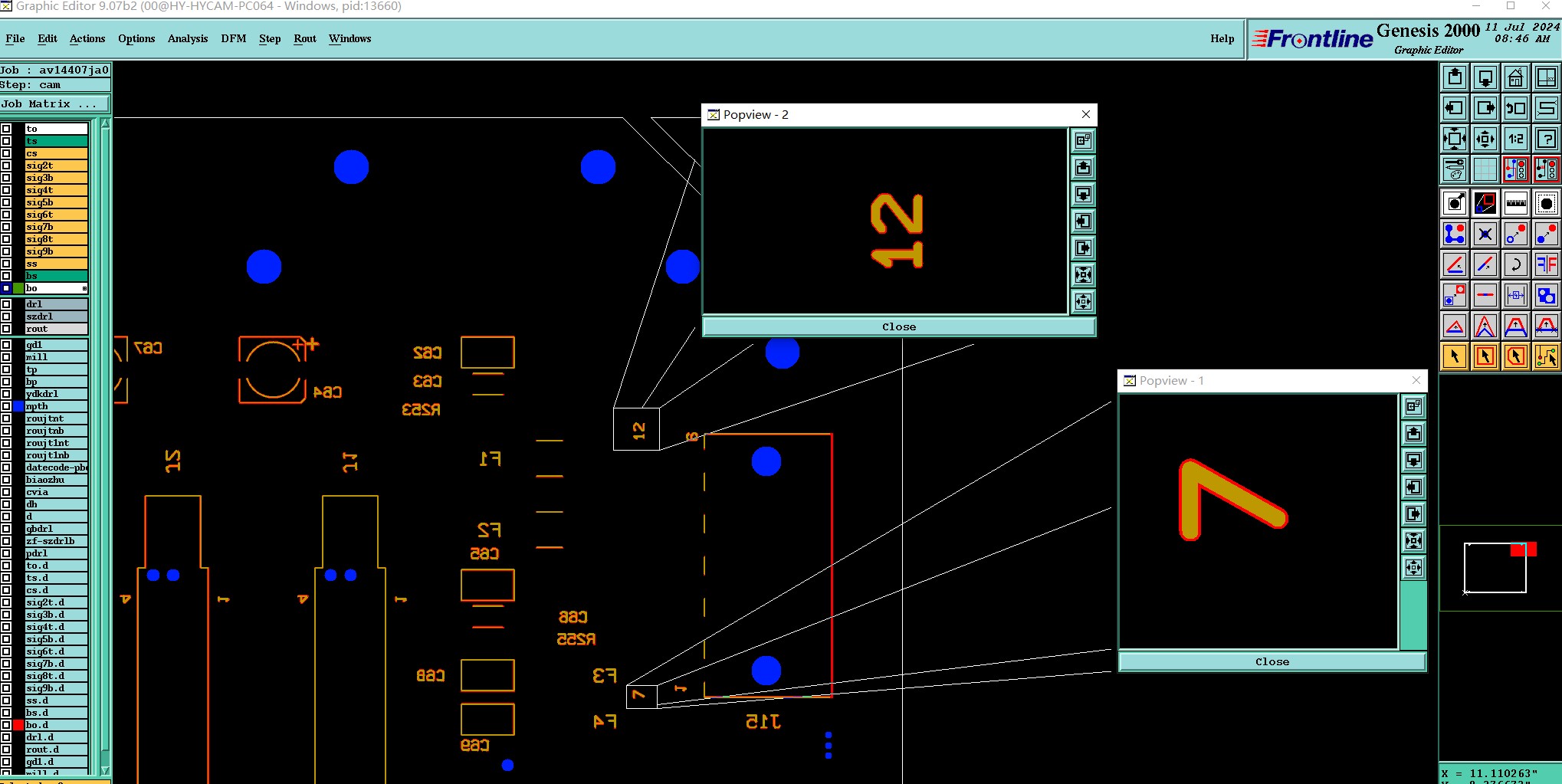Open the wrench and palette settings icon
The height and width of the screenshot is (784, 1562).
point(1455,169)
